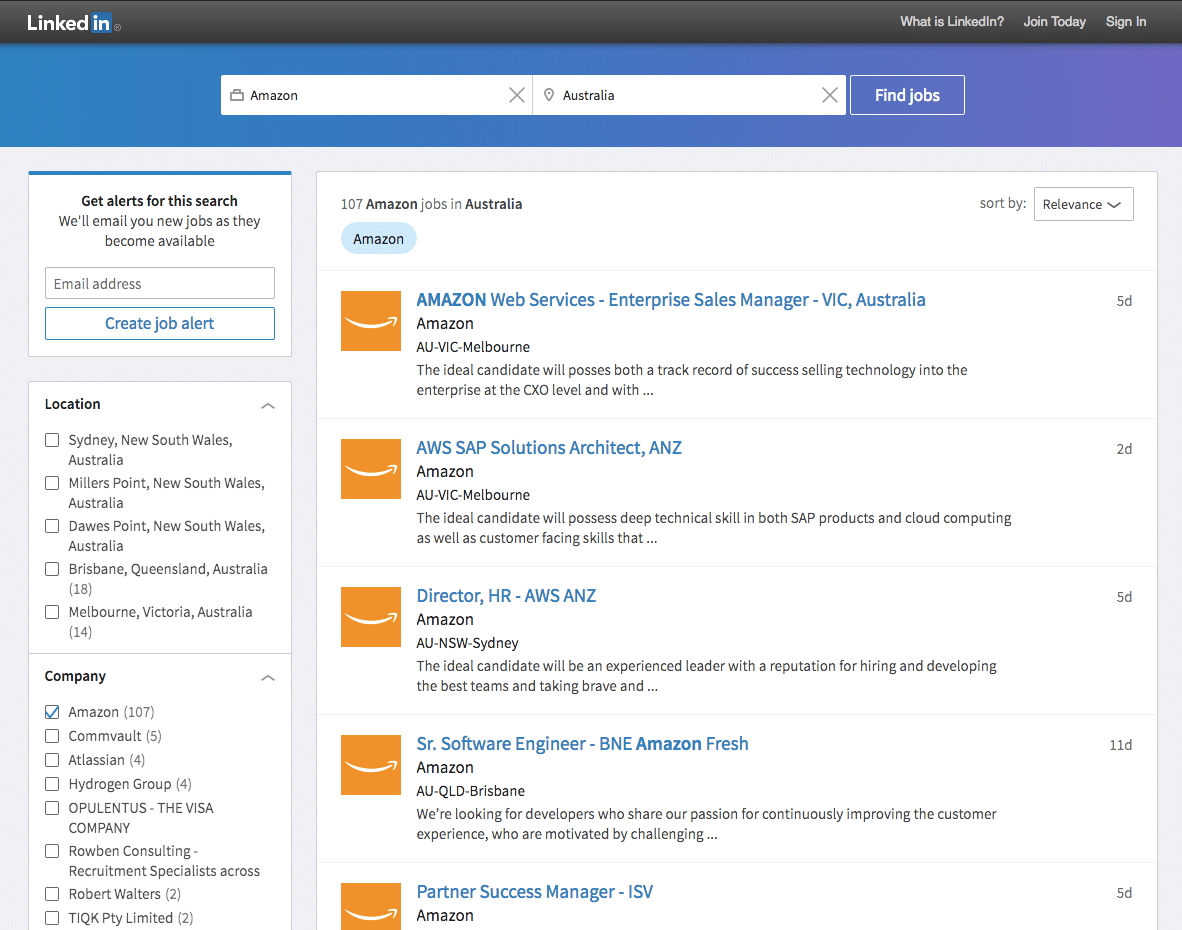Viewport: 1182px width, 930px height.
Task: Check the Sydney, New South Wales location filter
Action: (x=52, y=440)
